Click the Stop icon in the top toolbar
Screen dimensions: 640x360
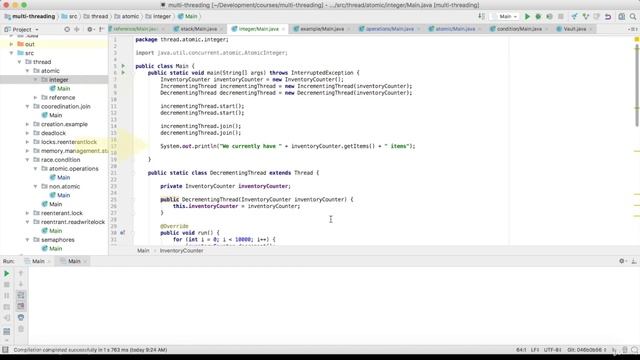(561, 17)
